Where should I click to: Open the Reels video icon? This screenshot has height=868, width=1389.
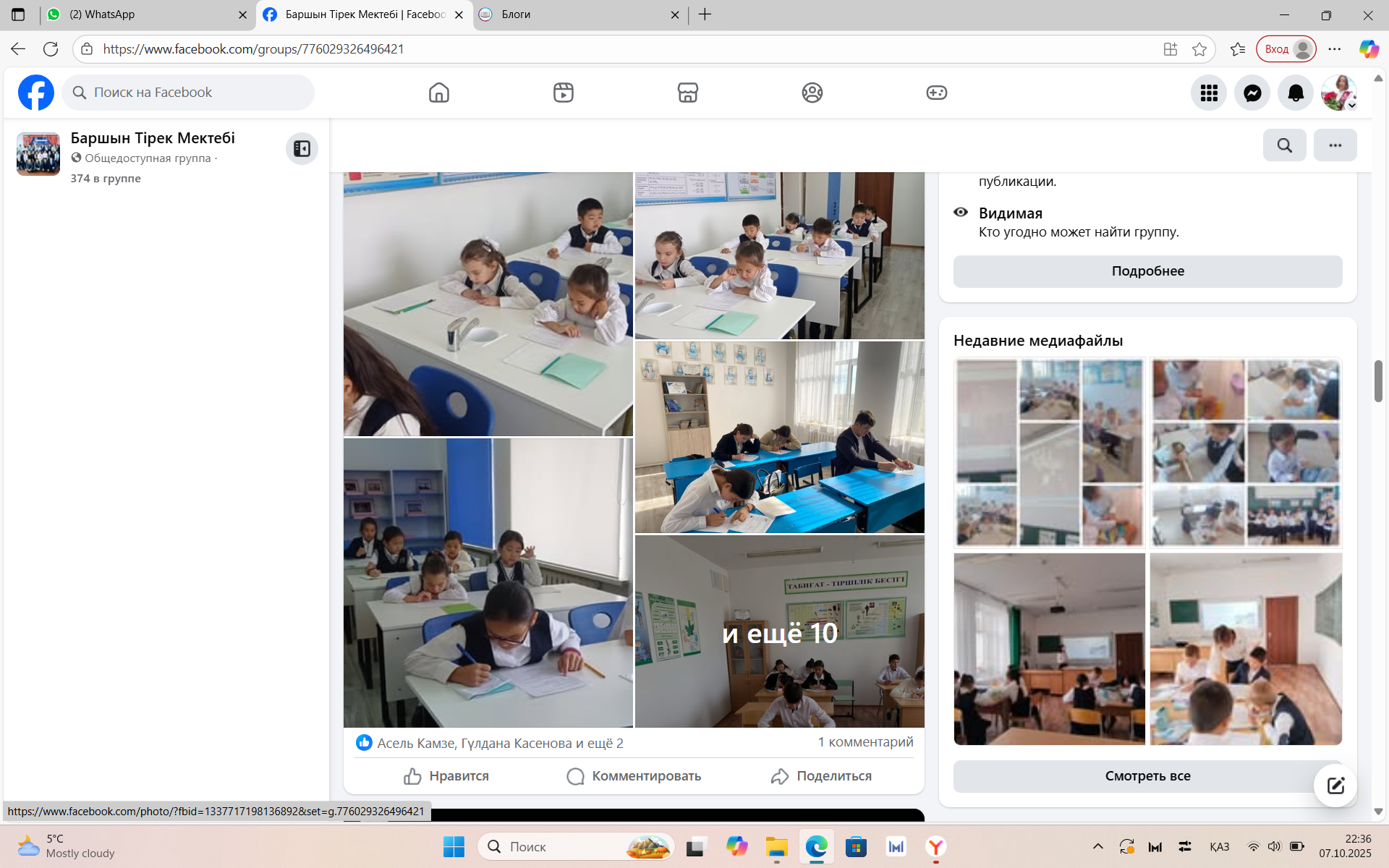coord(563,93)
